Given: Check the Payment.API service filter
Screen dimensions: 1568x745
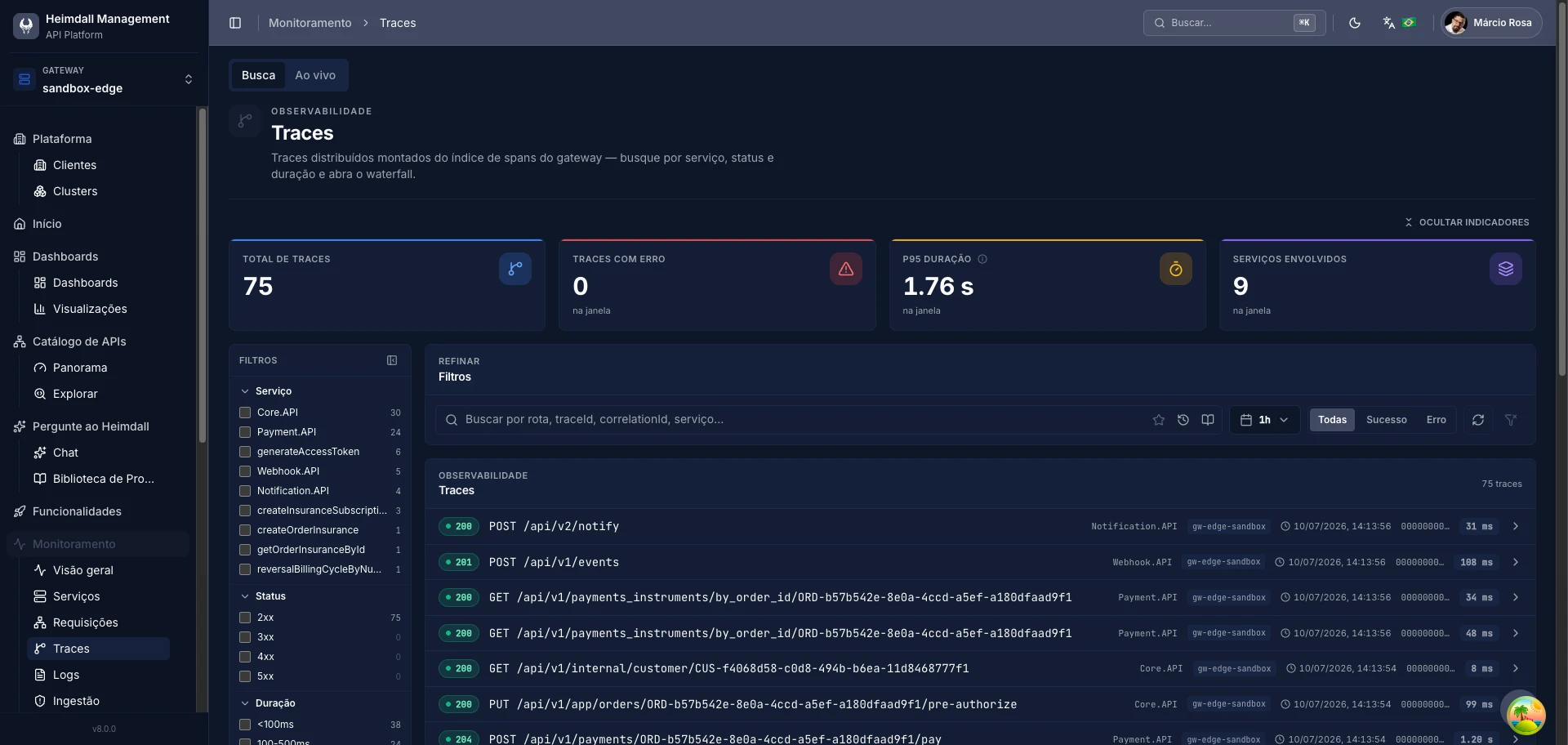Looking at the screenshot, I should point(244,432).
